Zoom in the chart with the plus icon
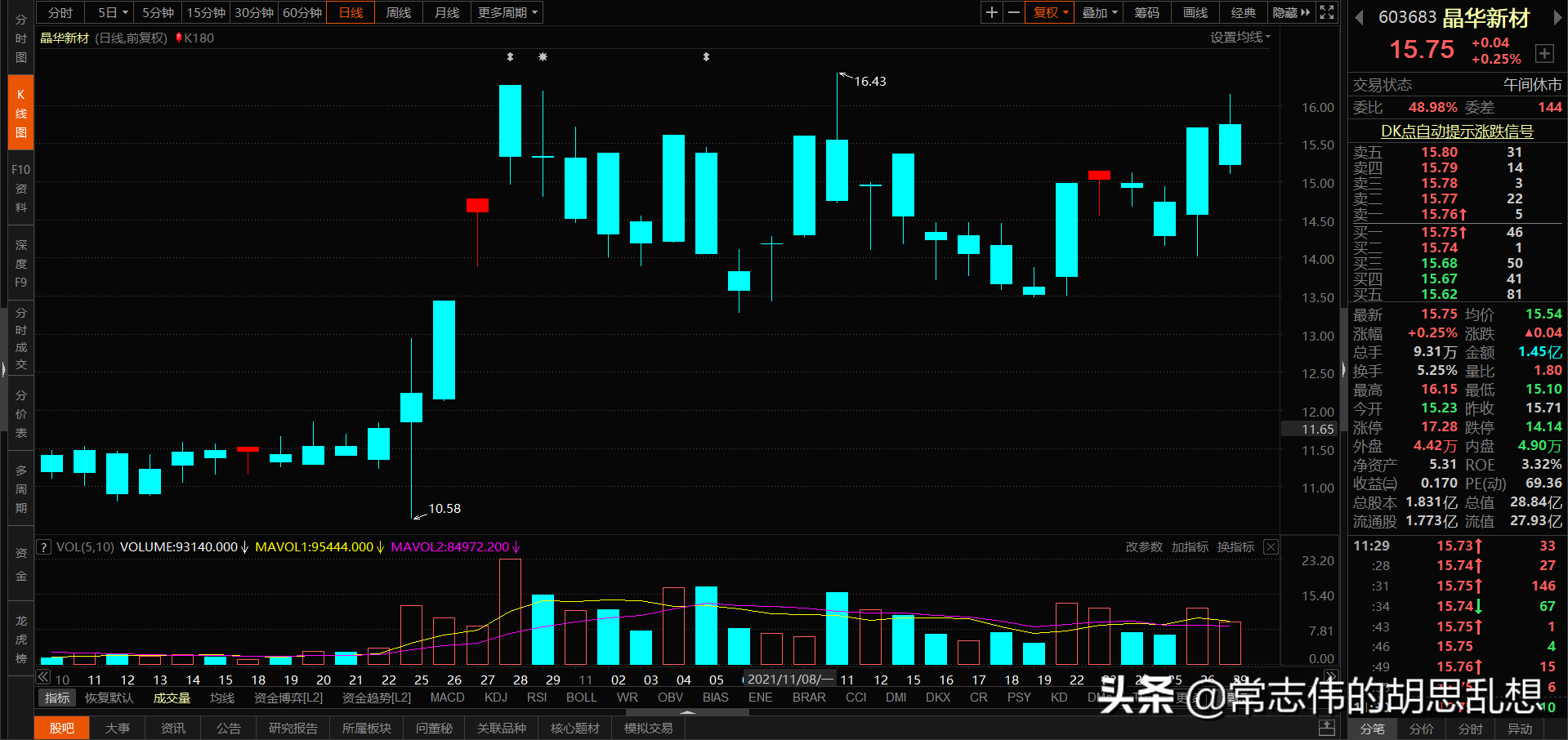 pos(990,12)
